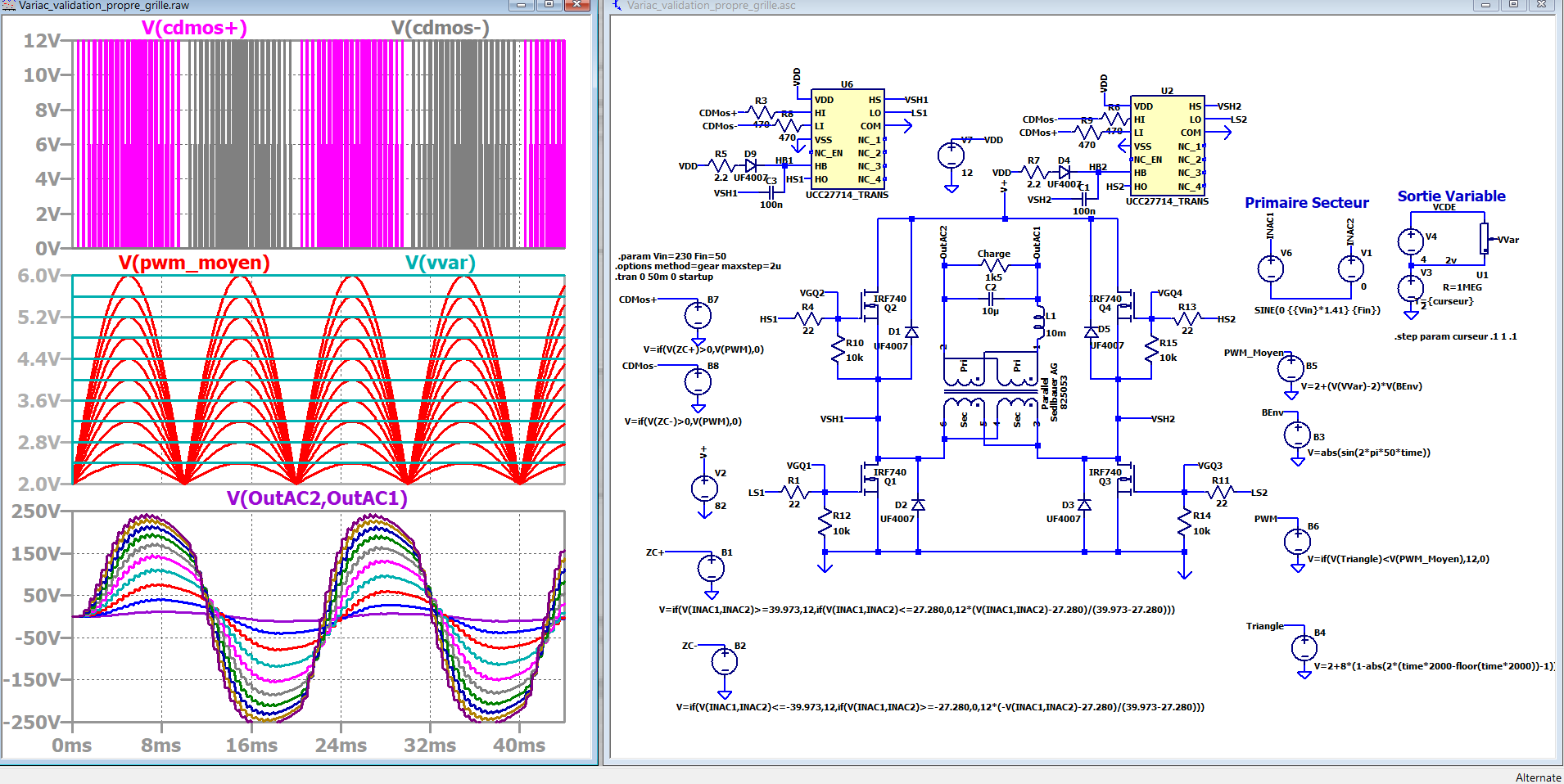Select the V(pwm_moyen) trace label

[x=194, y=263]
